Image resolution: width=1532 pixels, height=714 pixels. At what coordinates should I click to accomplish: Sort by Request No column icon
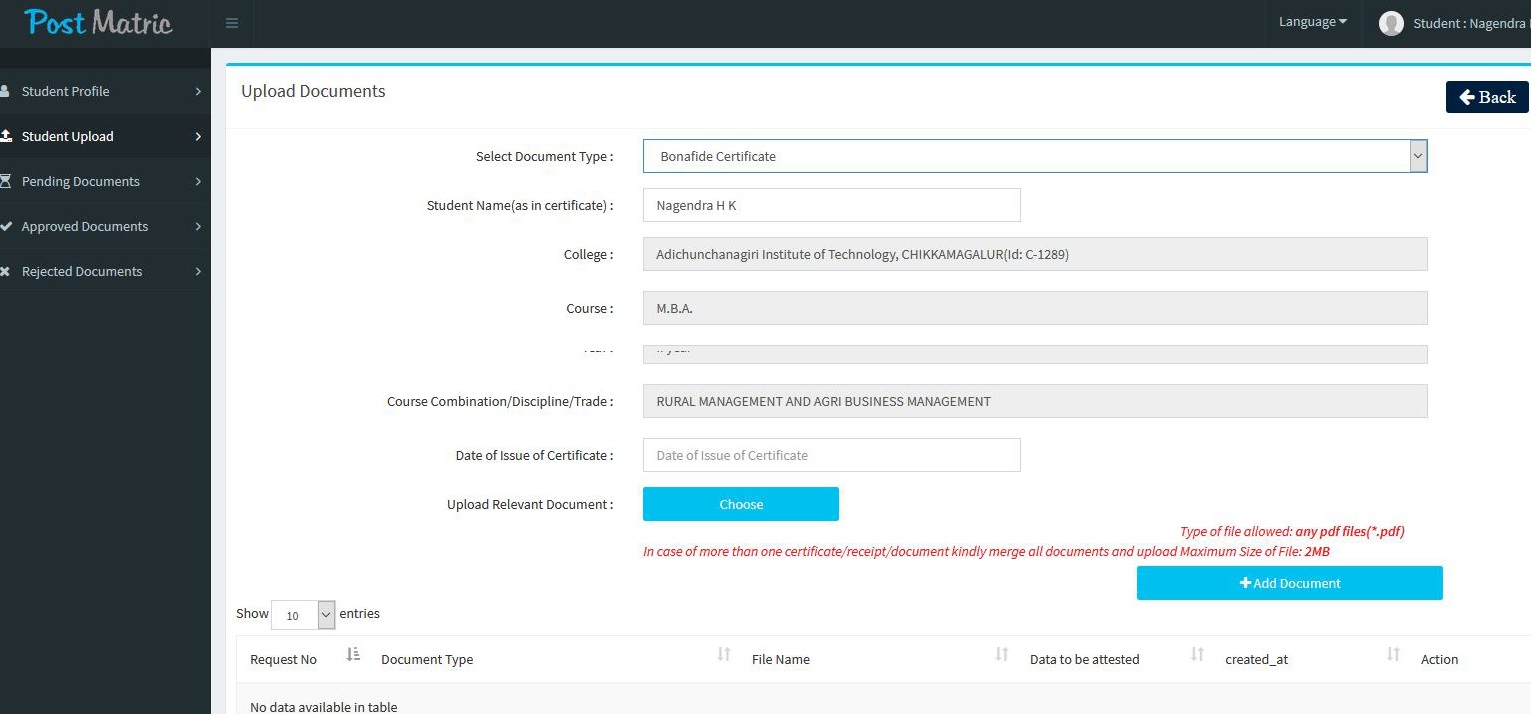click(352, 654)
